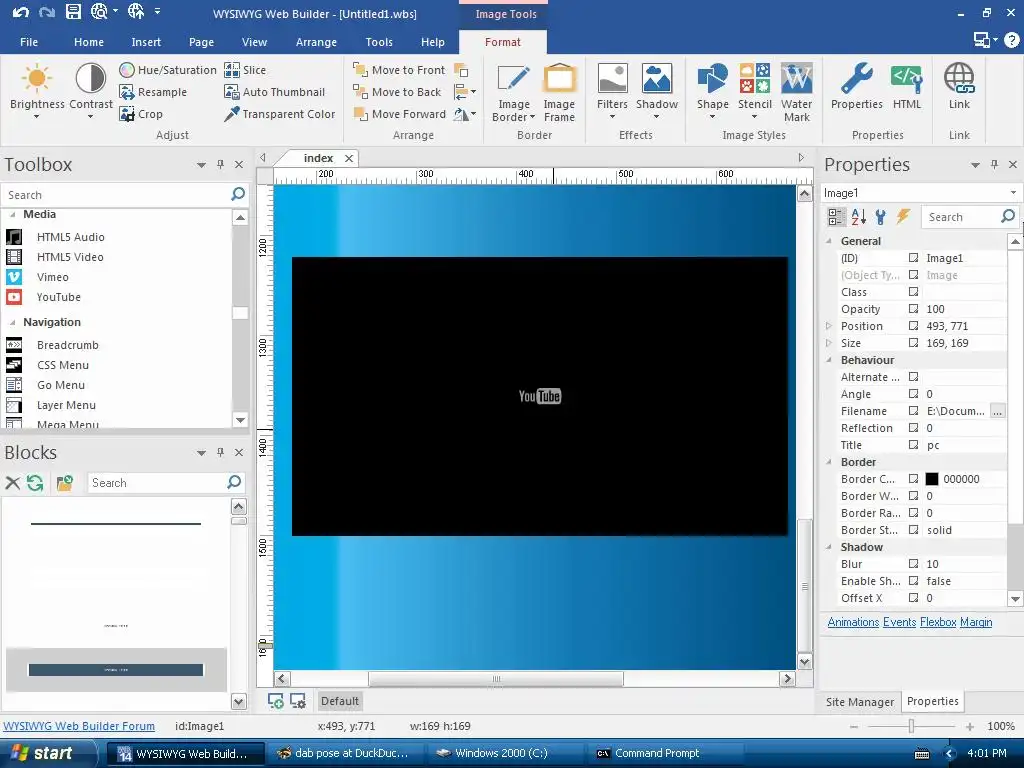
Task: Click the Default breakpoint button
Action: (340, 701)
